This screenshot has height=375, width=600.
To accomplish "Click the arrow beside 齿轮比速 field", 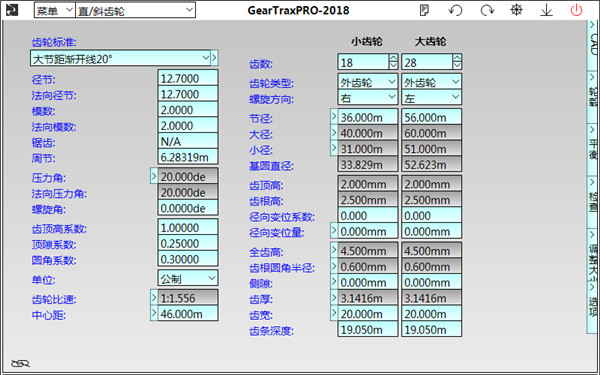I will pos(154,297).
